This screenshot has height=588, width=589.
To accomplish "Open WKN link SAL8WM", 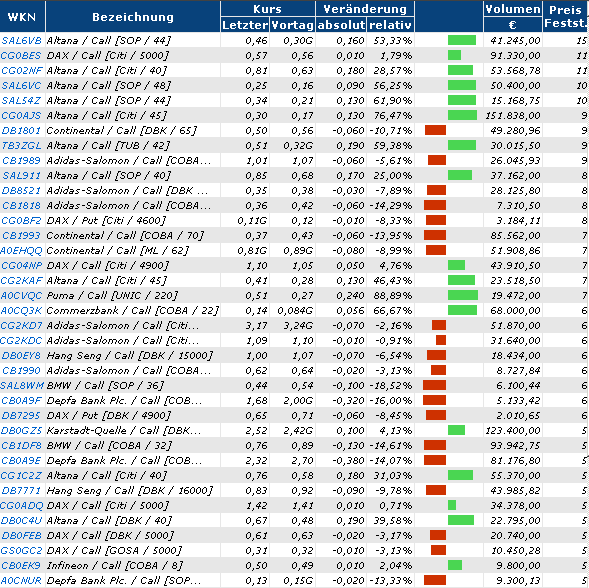I will [x=22, y=386].
